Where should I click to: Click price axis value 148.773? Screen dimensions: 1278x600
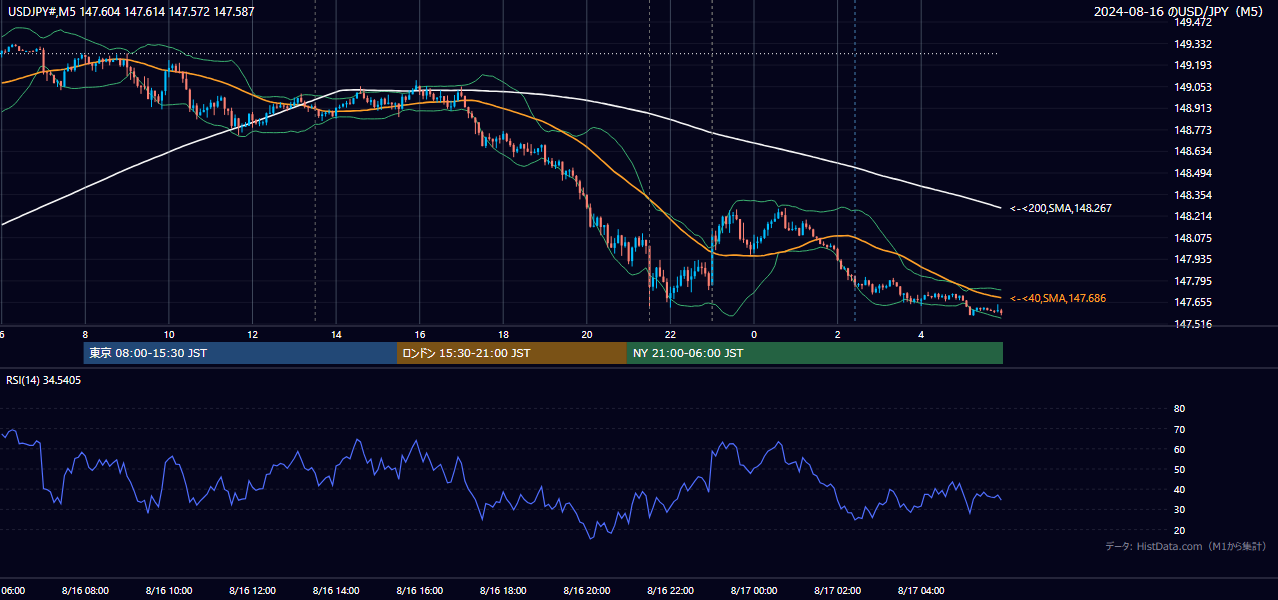1193,130
